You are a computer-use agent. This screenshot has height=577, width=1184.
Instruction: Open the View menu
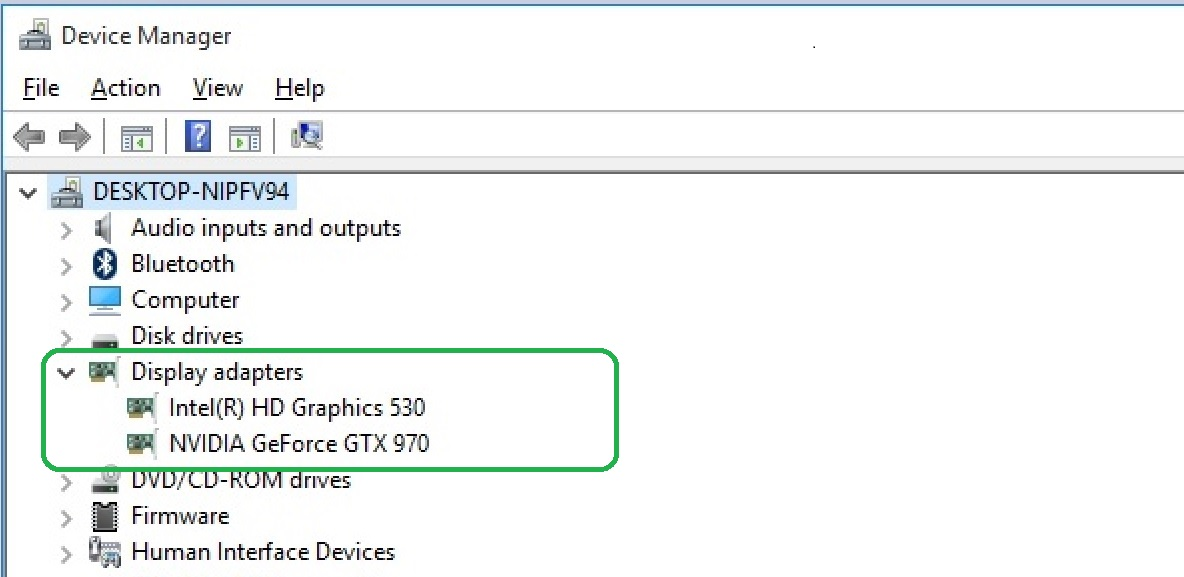[x=218, y=88]
